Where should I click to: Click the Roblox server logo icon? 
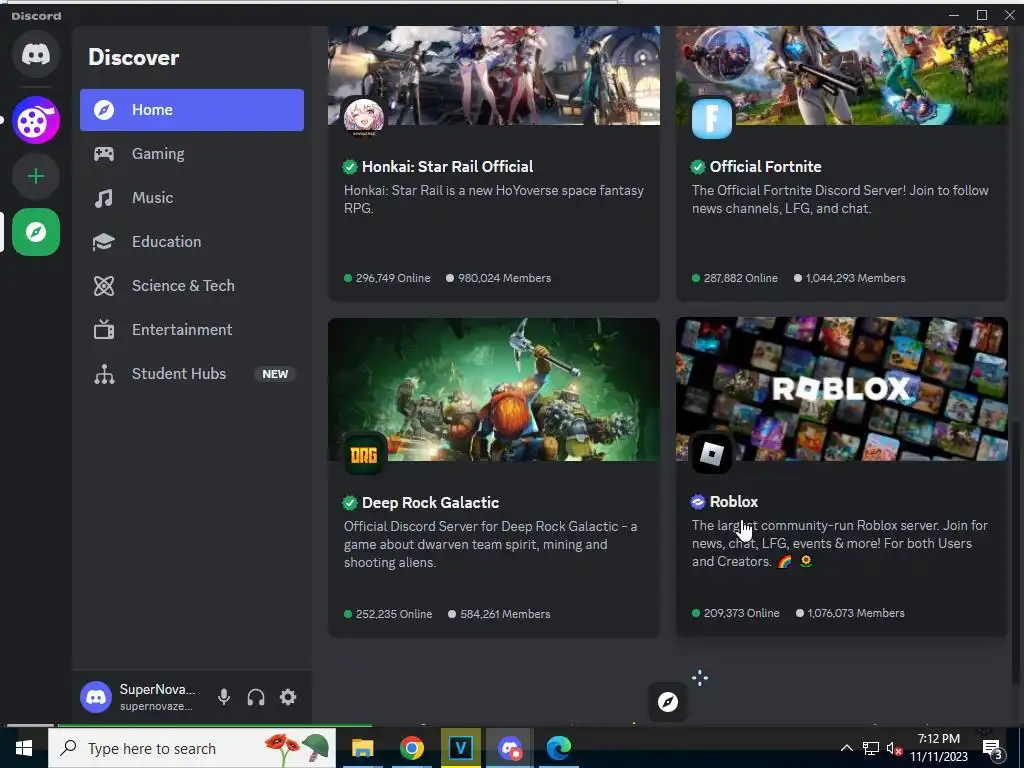tap(712, 454)
